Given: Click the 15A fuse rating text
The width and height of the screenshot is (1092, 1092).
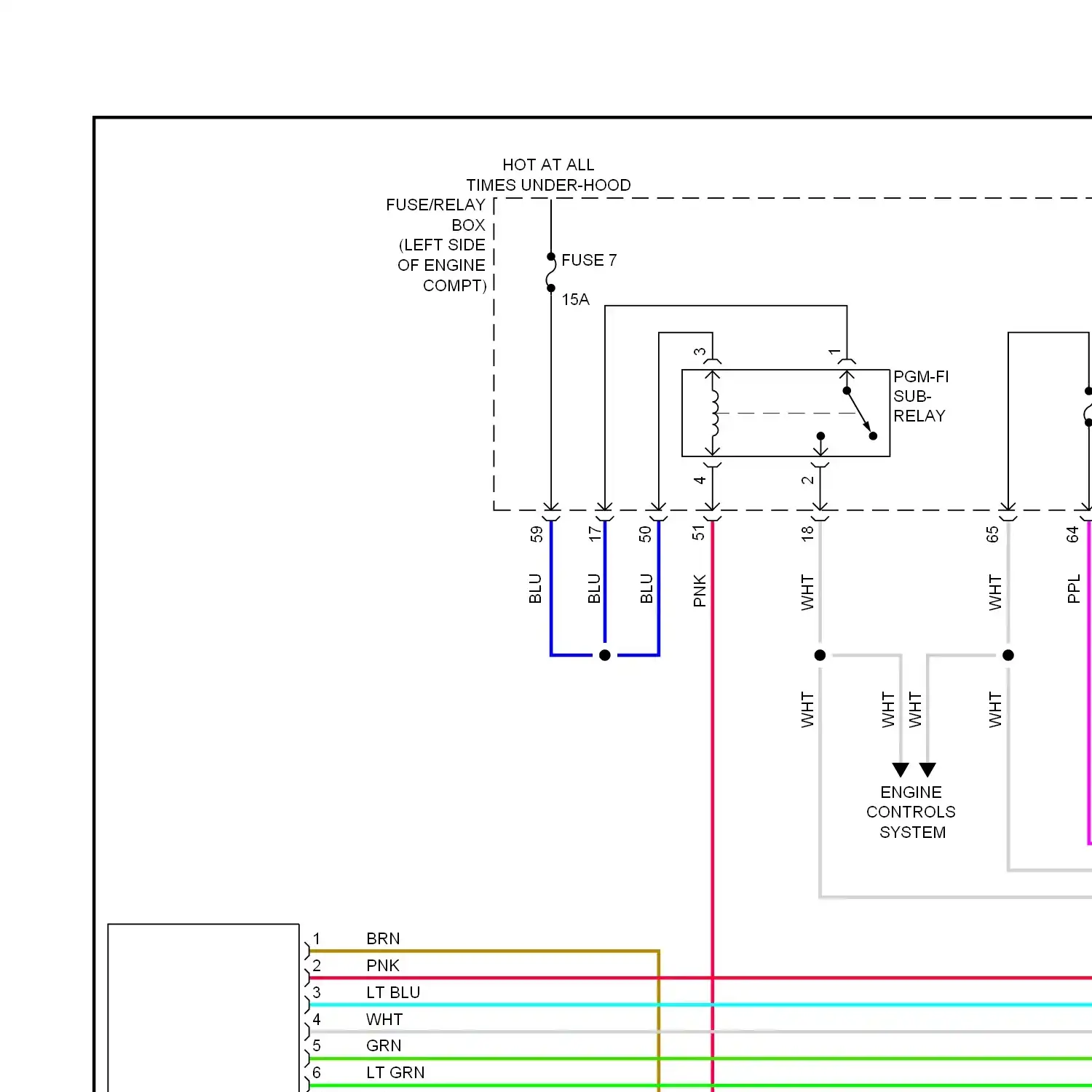Looking at the screenshot, I should tap(575, 299).
